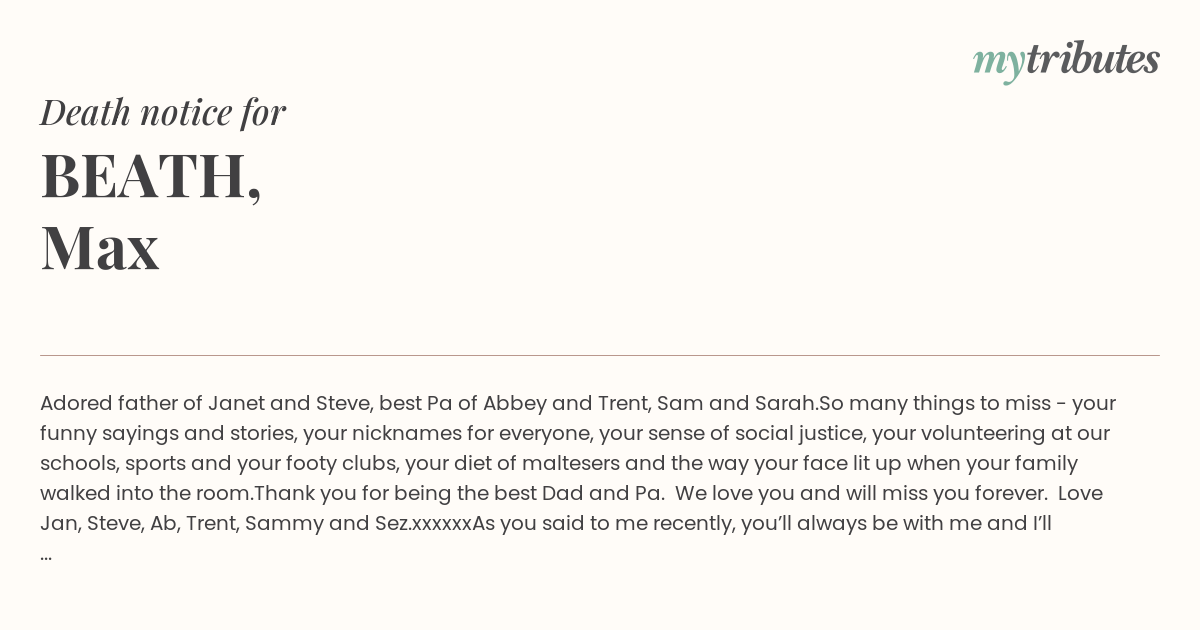This screenshot has height=630, width=1200.
Task: Click the green 'my' part of logo
Action: [998, 65]
